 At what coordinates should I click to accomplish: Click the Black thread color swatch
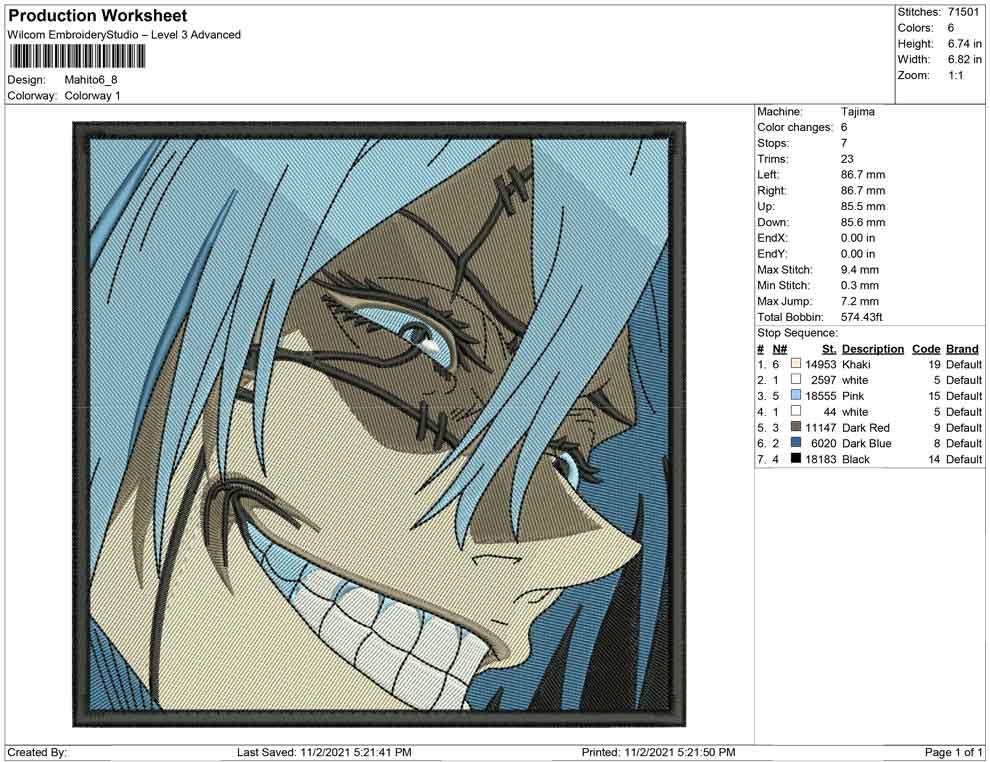tap(796, 458)
